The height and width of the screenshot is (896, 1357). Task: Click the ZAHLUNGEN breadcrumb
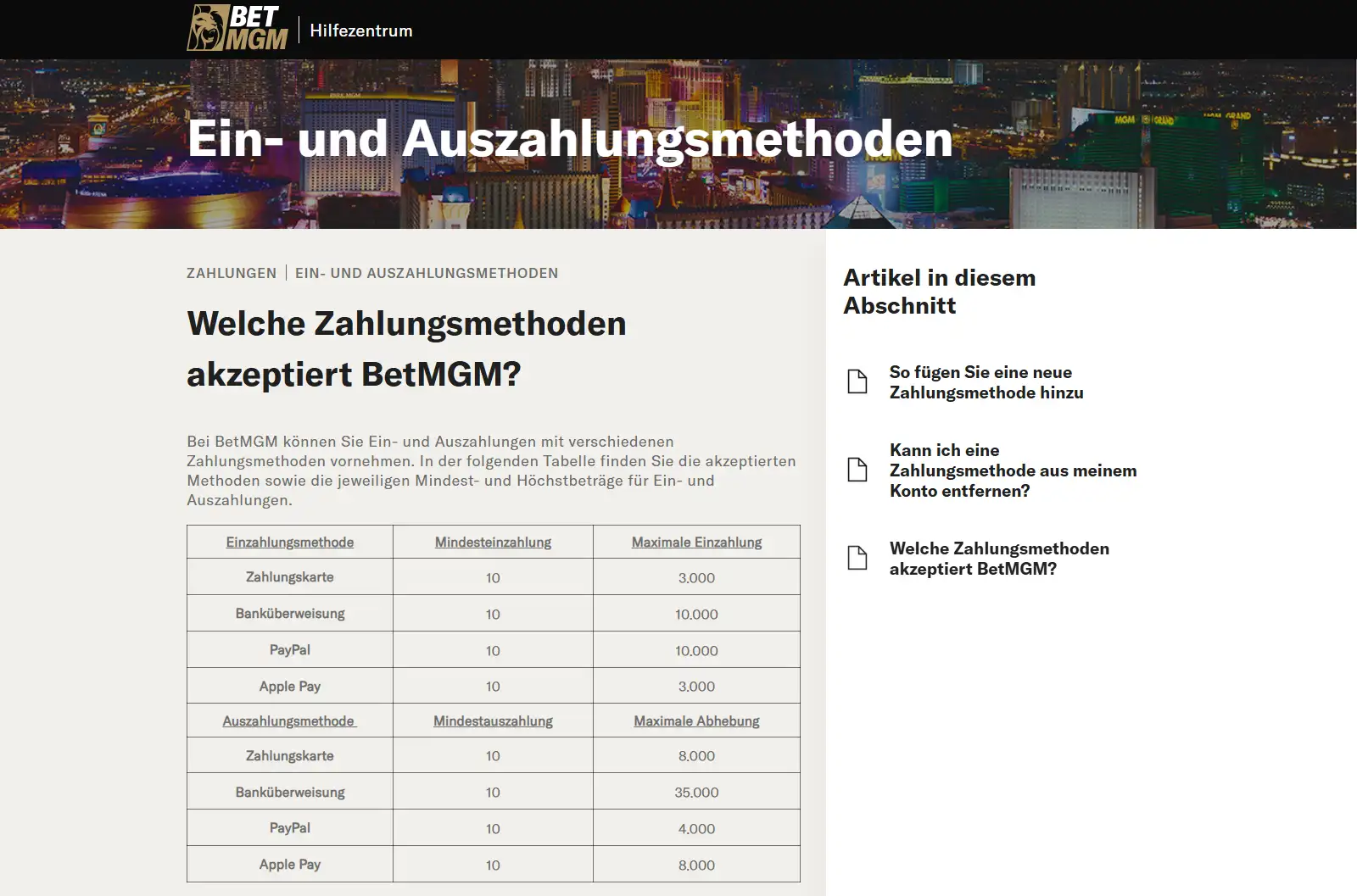(232, 273)
